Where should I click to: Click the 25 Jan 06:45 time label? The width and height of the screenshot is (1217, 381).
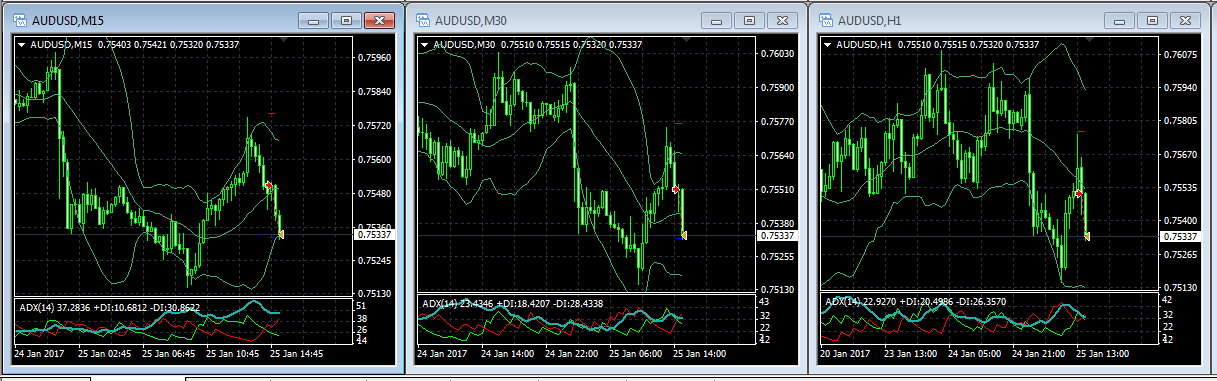170,354
